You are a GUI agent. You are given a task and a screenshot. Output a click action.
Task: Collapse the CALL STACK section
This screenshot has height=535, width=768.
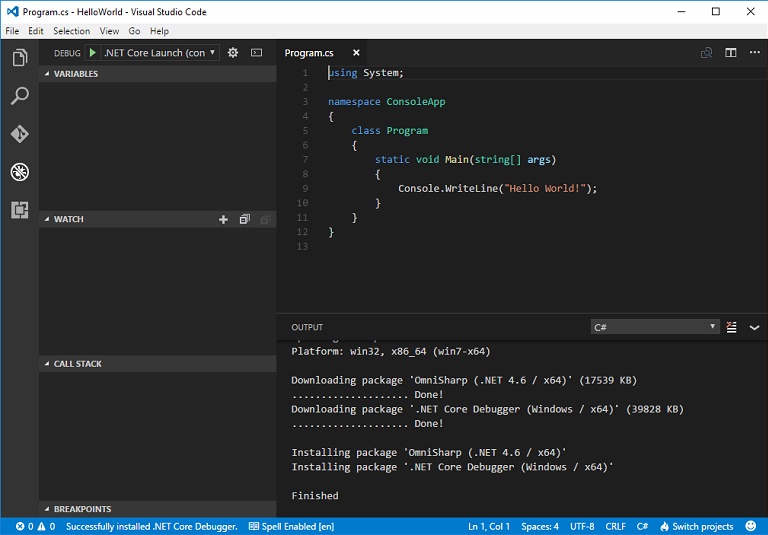(x=158, y=364)
